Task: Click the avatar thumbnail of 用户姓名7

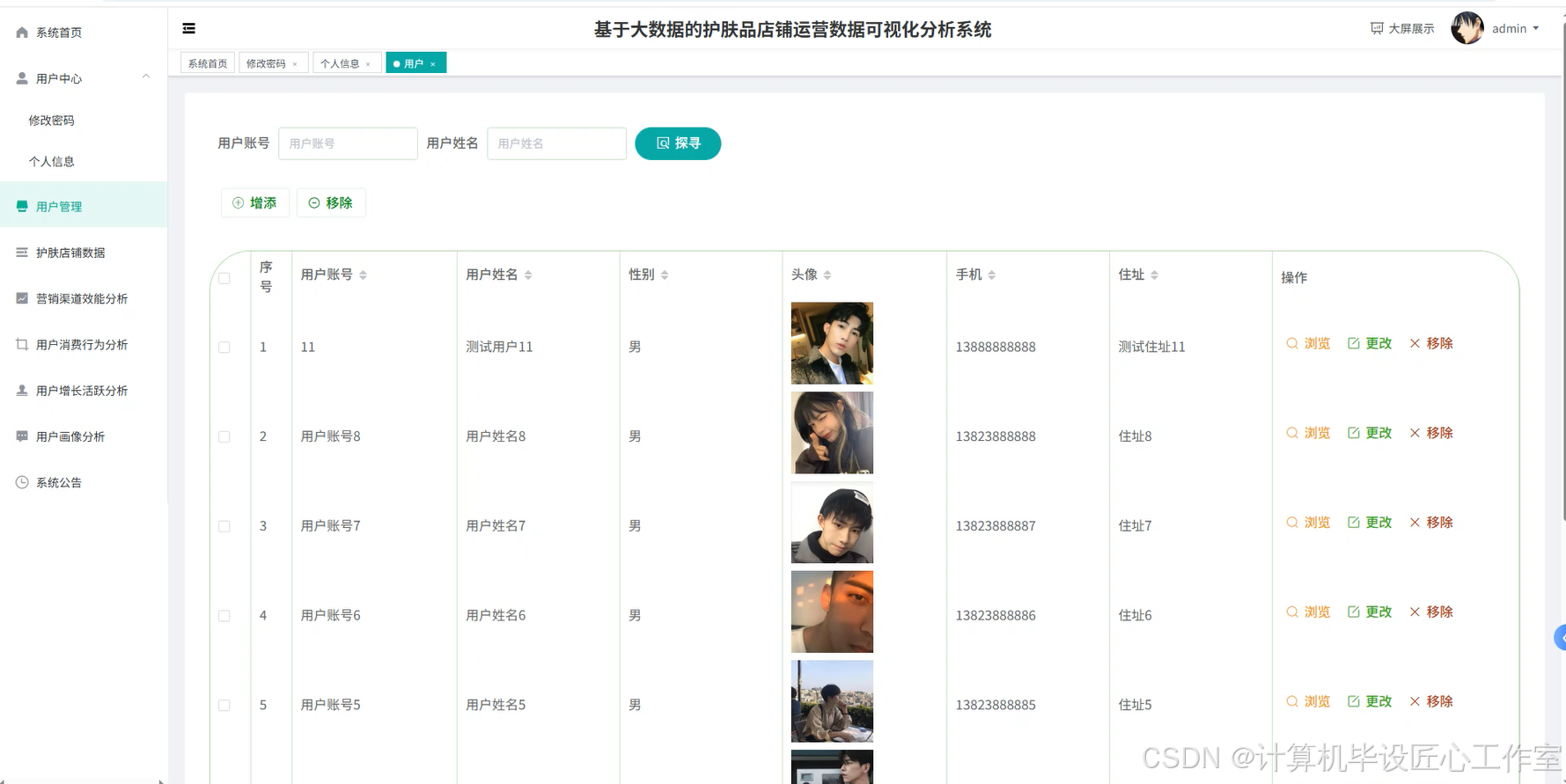Action: point(832,523)
